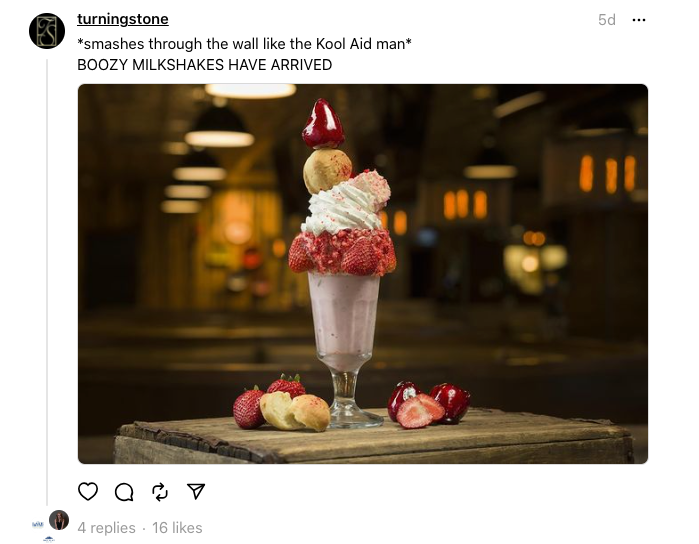The height and width of the screenshot is (544, 699).
Task: Repost the post using the arrows icon
Action: pos(160,492)
